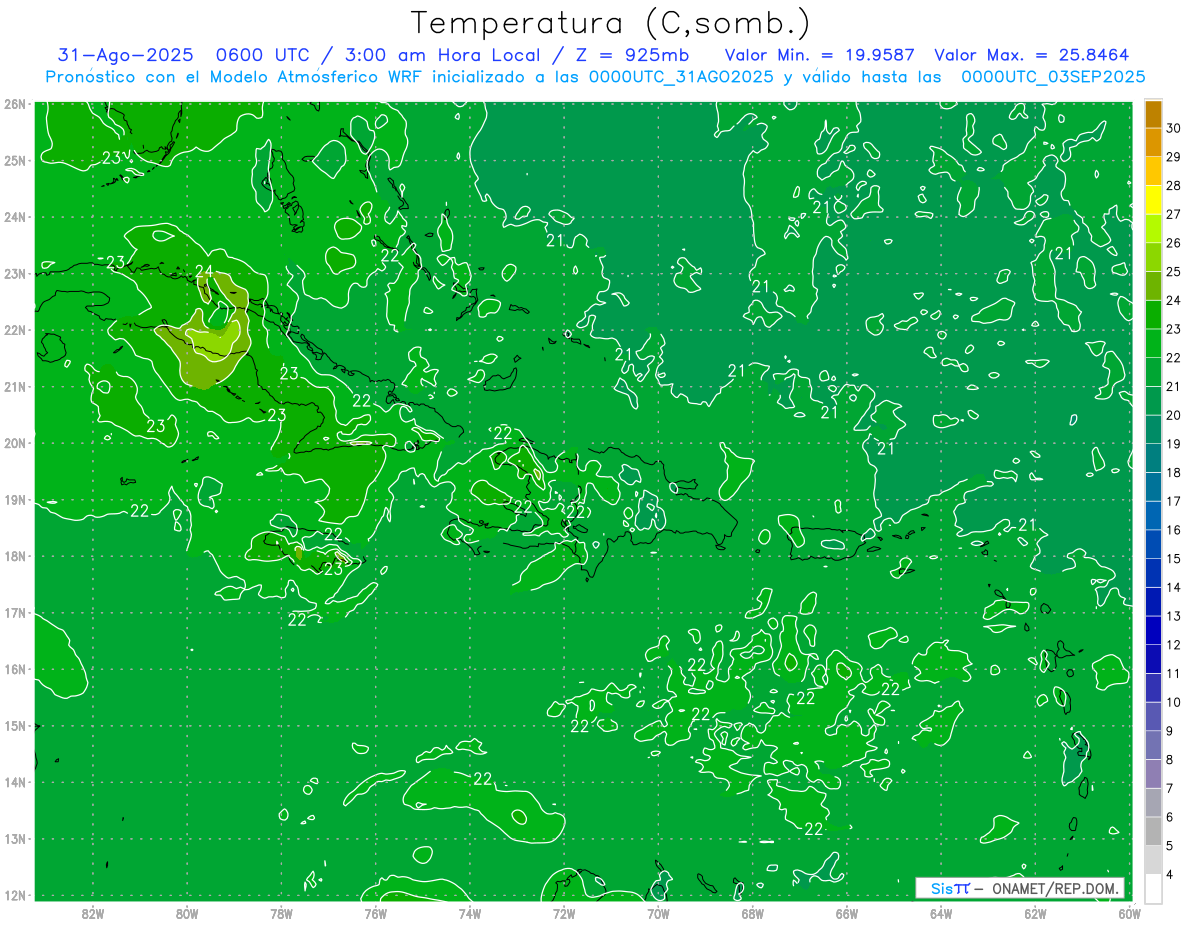Screen dimensions: 1200x927
Task: Select the orange swatch between 29 and 30
Action: [x=1153, y=142]
